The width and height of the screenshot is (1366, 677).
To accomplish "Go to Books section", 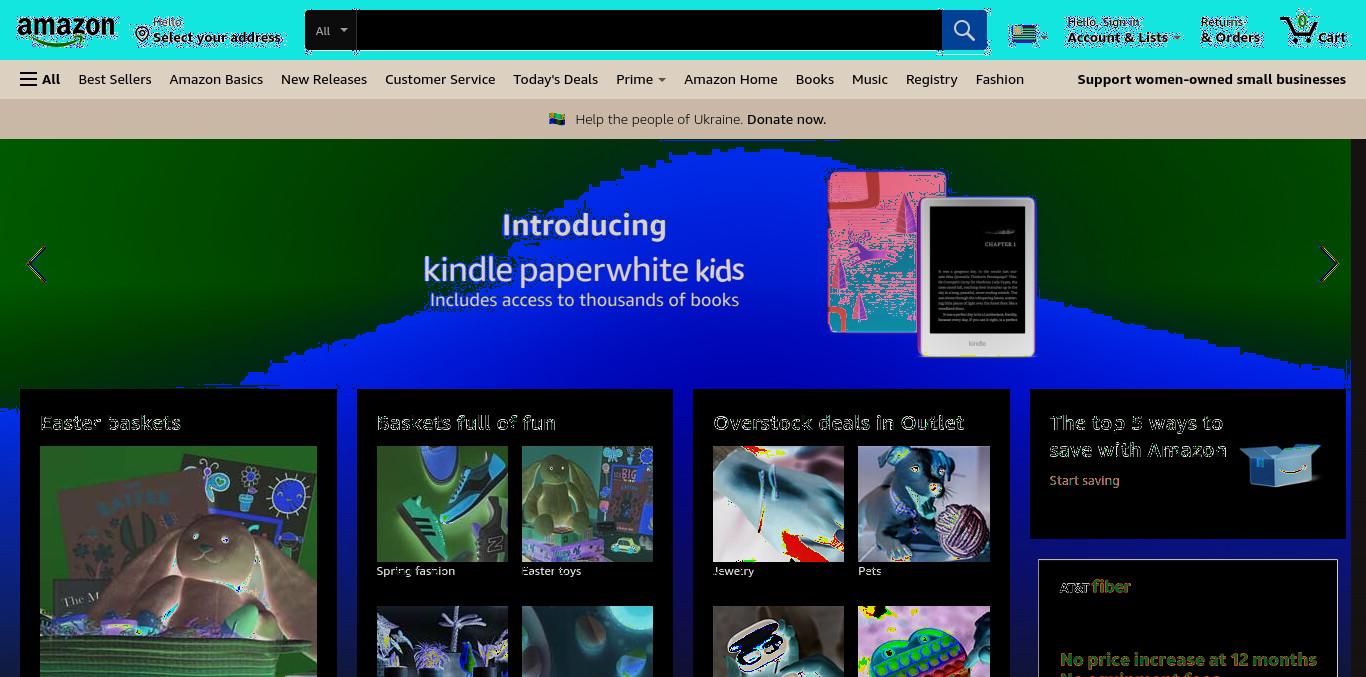I will [x=815, y=79].
